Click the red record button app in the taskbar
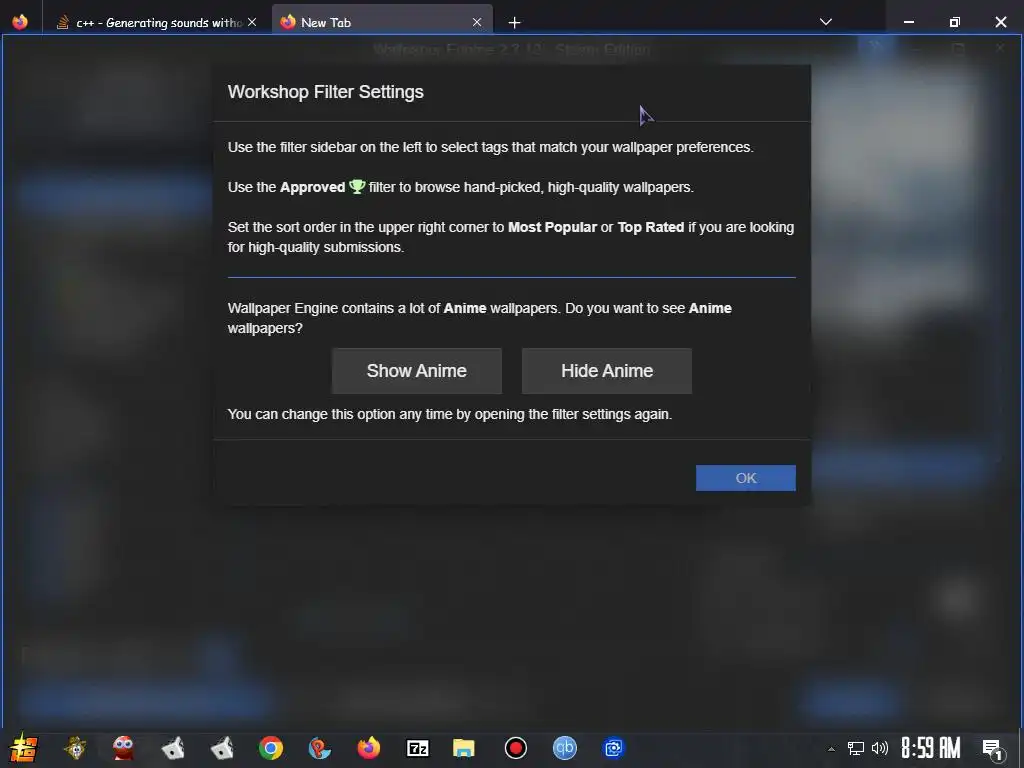Screen dimensions: 1024x768 (516, 748)
